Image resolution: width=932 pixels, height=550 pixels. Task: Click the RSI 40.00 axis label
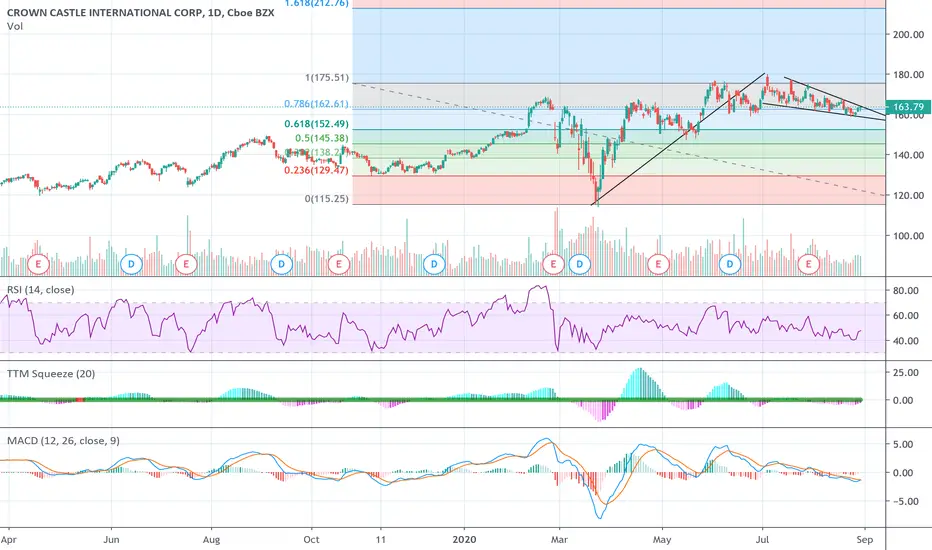[x=906, y=341]
